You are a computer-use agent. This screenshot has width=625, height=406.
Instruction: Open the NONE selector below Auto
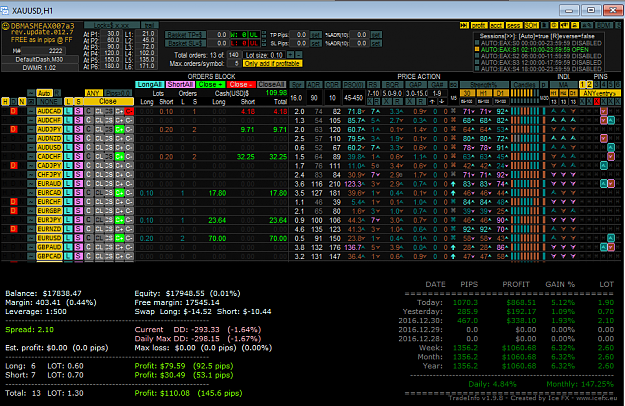coord(49,102)
